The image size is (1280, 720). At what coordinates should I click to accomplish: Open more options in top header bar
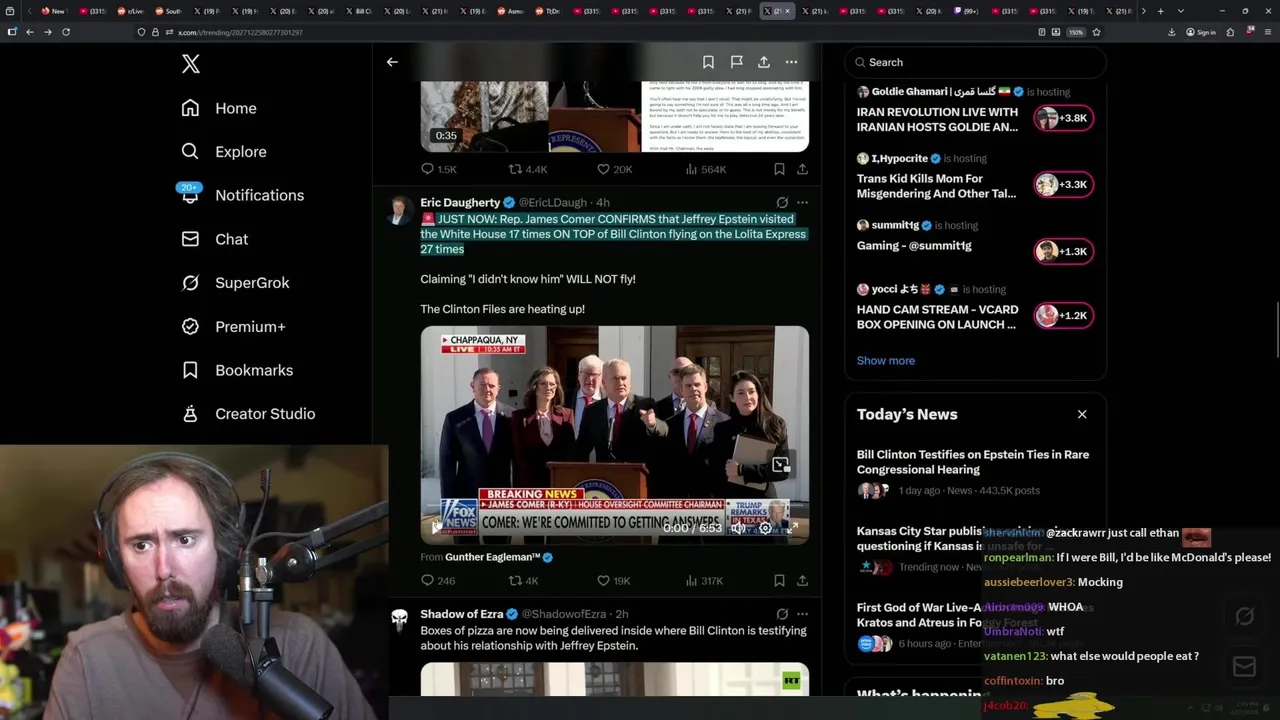(x=791, y=62)
